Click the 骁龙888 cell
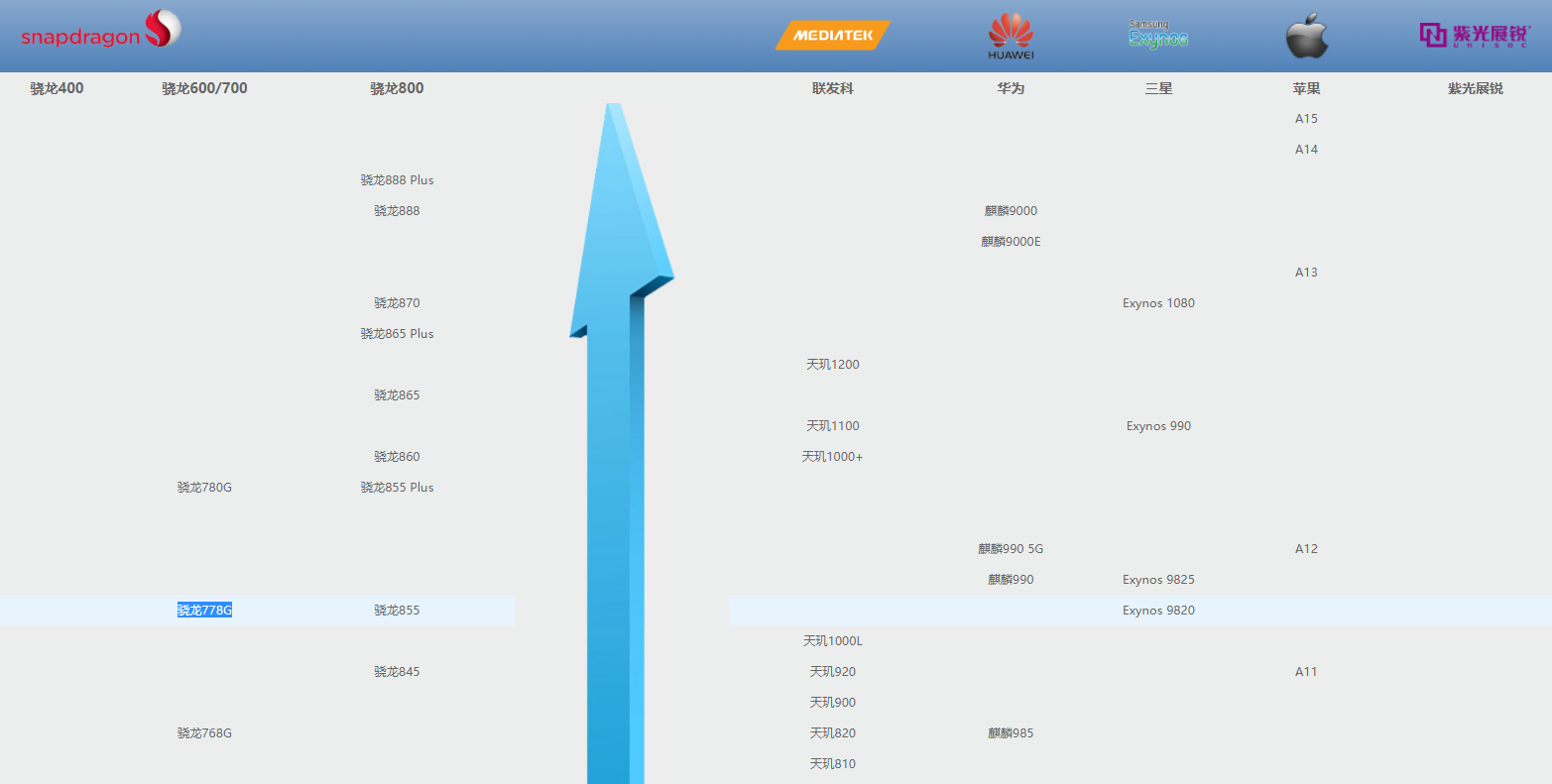The image size is (1552, 784). pyautogui.click(x=397, y=211)
